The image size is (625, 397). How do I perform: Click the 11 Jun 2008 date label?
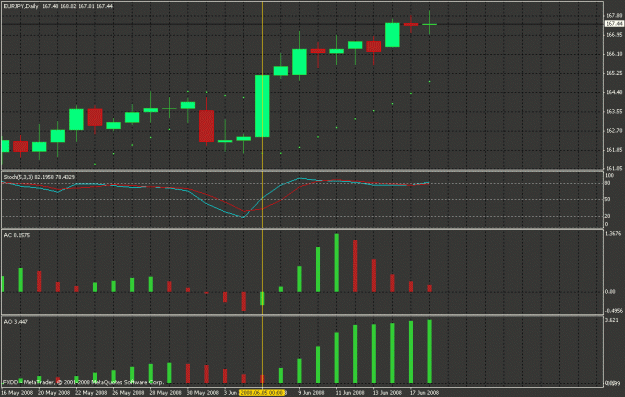tap(350, 393)
